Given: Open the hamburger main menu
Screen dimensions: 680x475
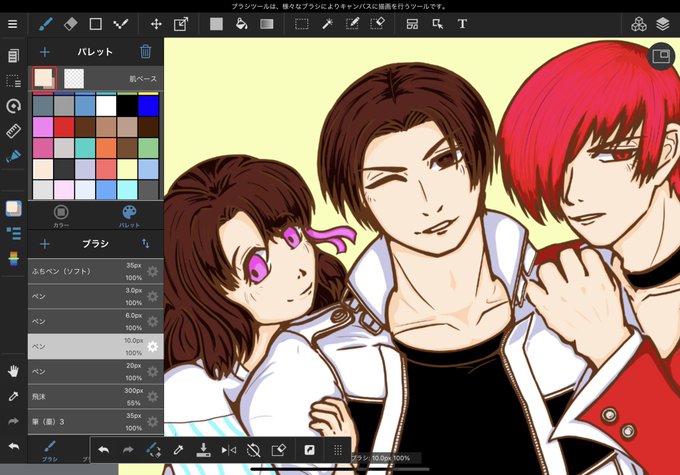Looking at the screenshot, I should coord(13,24).
